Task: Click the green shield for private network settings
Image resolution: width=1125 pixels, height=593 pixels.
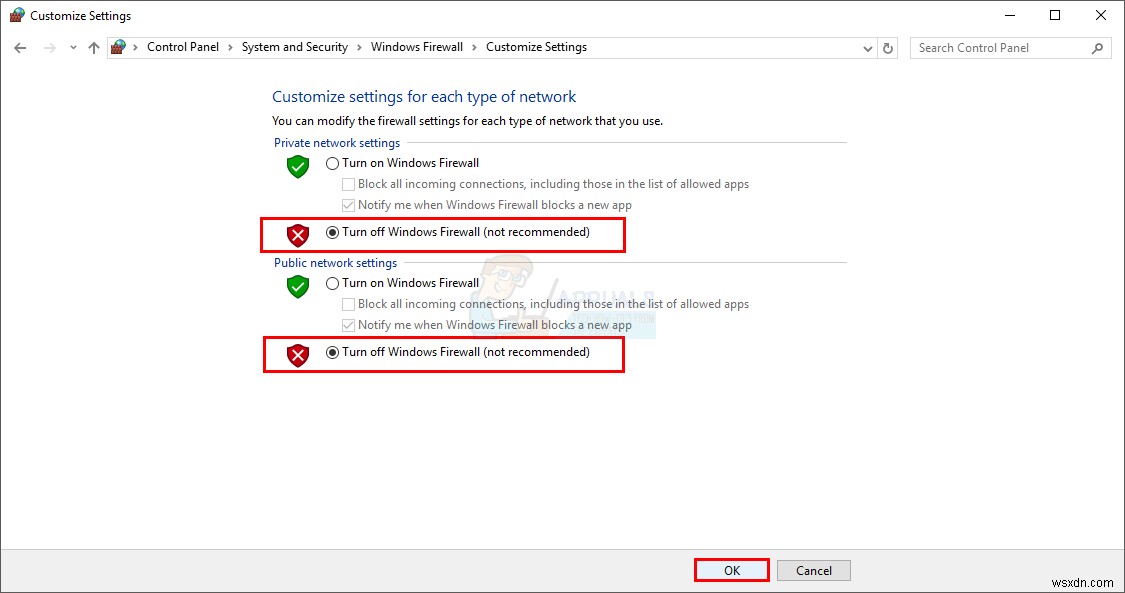Action: tap(297, 167)
